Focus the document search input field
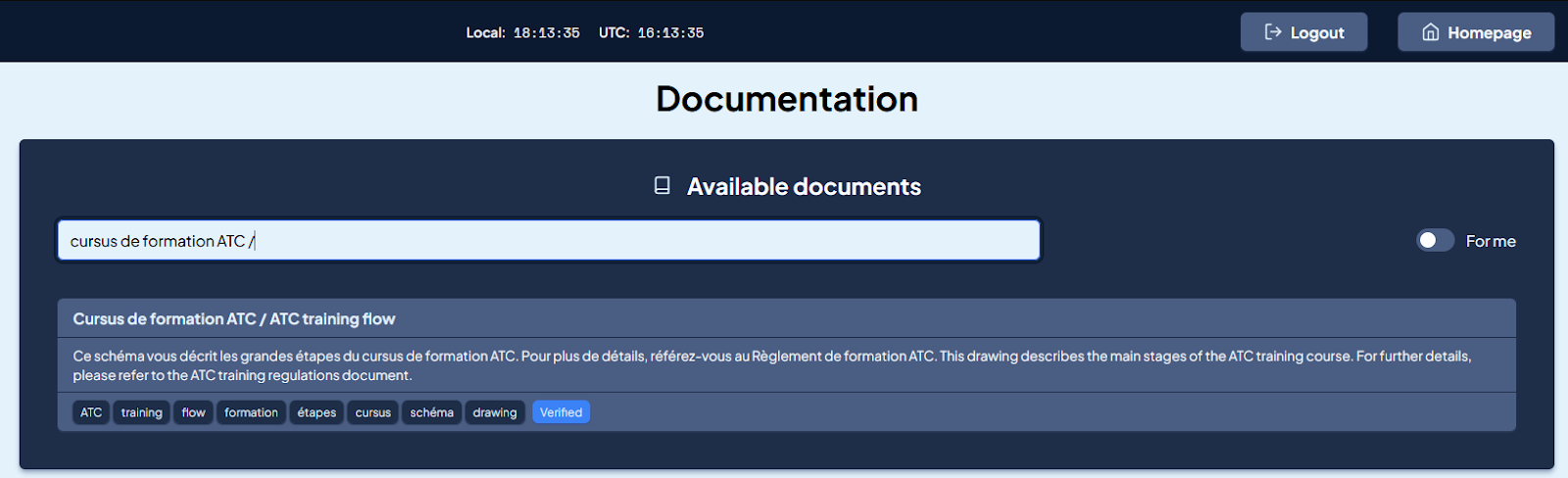This screenshot has width=1568, height=478. [x=549, y=241]
